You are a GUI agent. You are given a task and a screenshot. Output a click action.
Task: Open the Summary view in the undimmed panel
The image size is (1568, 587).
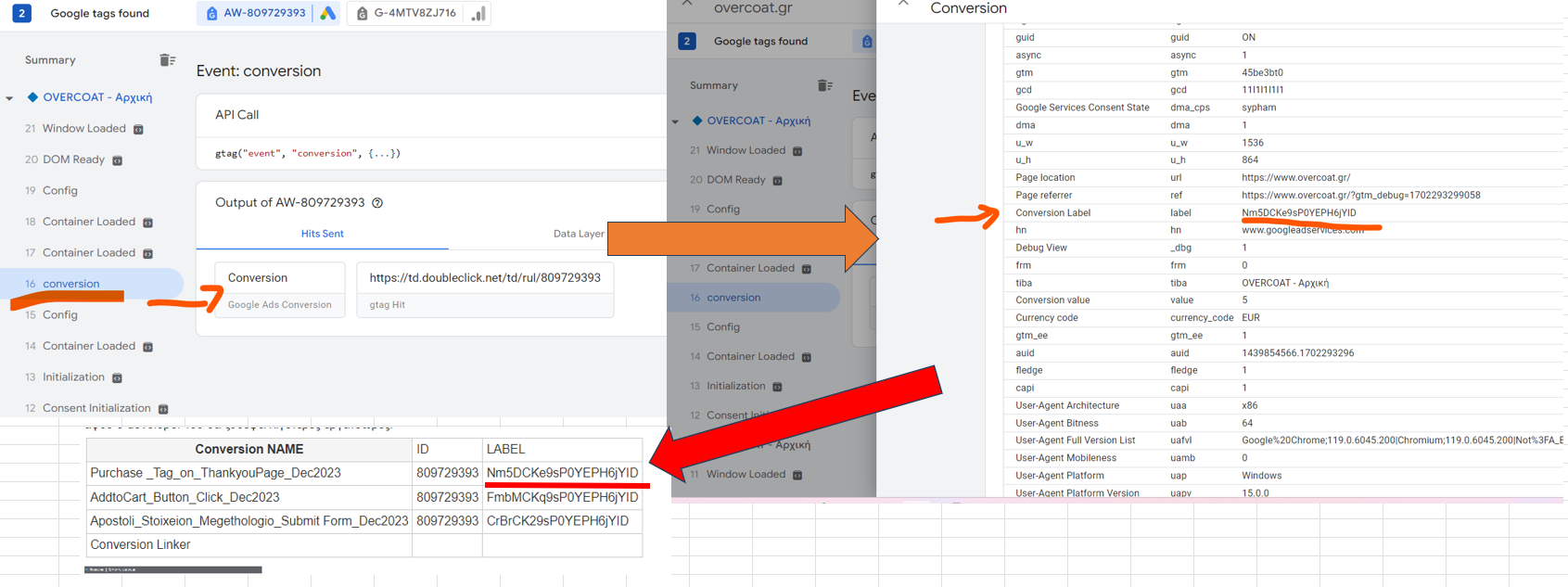(x=50, y=60)
